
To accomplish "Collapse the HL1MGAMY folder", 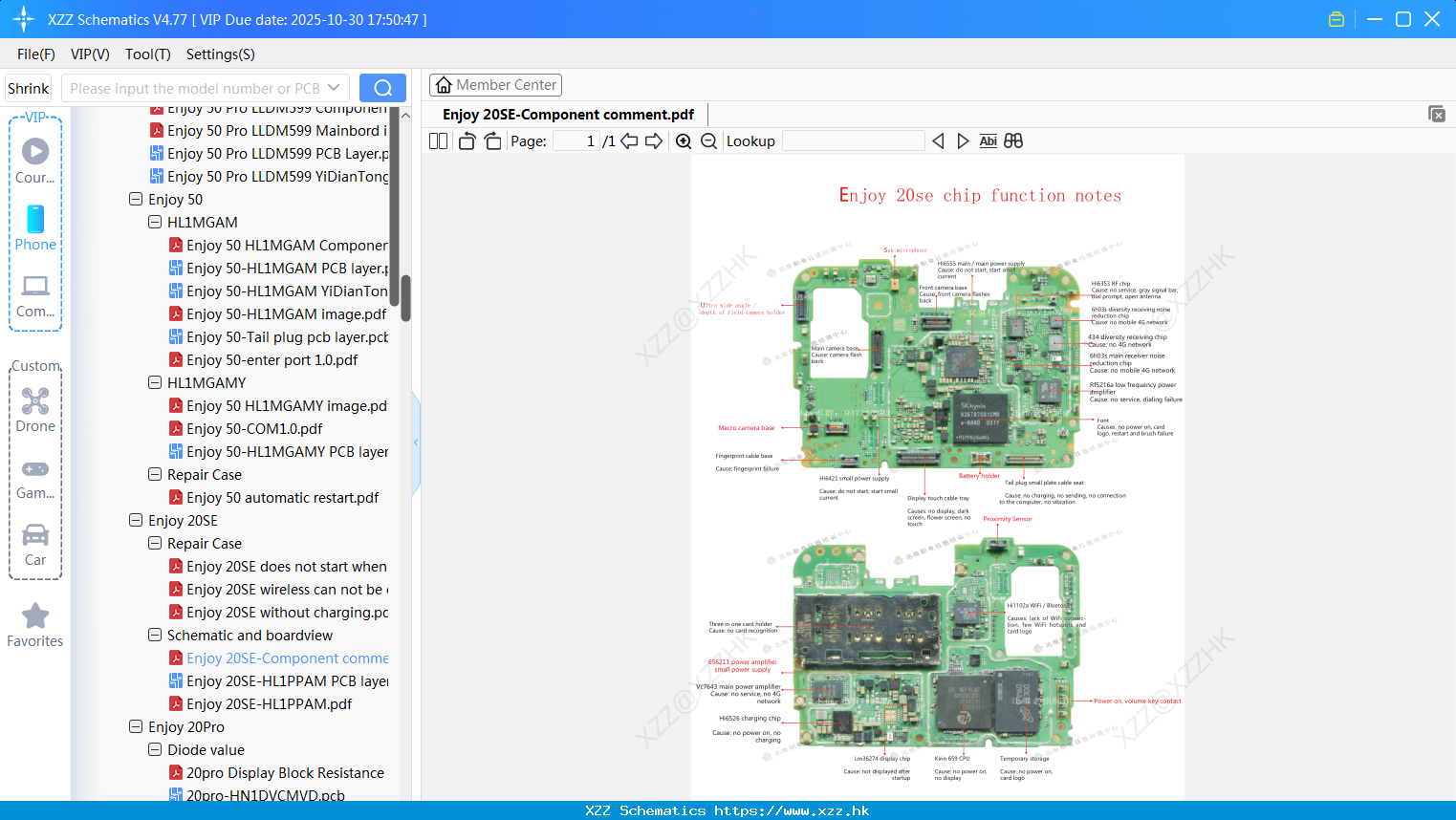I will pyautogui.click(x=154, y=382).
